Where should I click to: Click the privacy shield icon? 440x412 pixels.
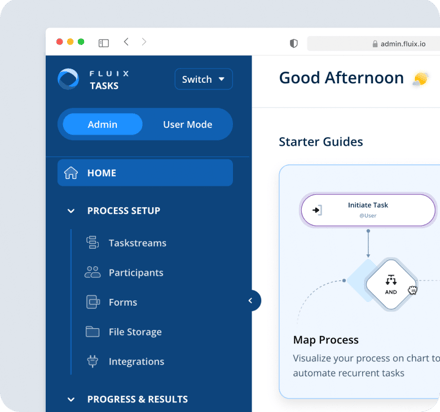tap(294, 43)
